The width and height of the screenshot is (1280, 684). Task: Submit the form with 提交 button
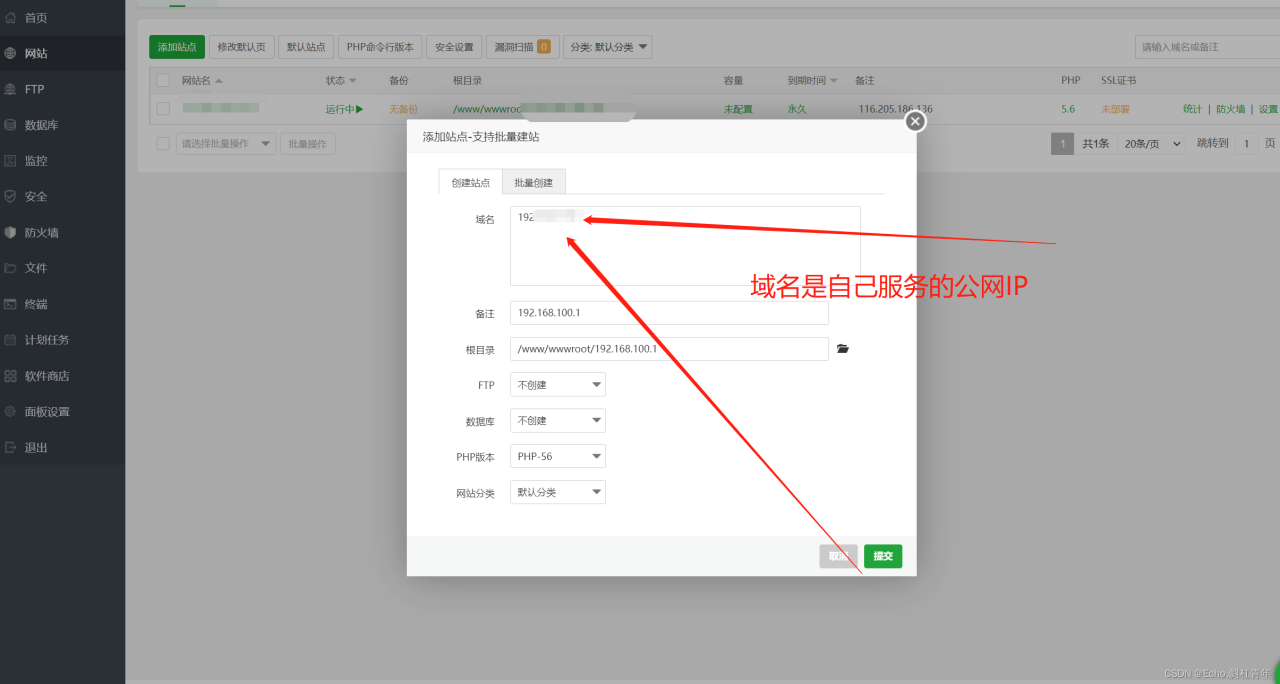[x=883, y=556]
